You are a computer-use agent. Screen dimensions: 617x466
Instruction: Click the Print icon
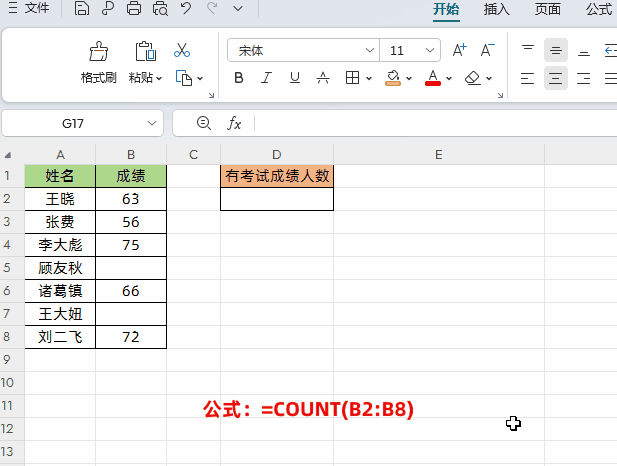point(134,10)
